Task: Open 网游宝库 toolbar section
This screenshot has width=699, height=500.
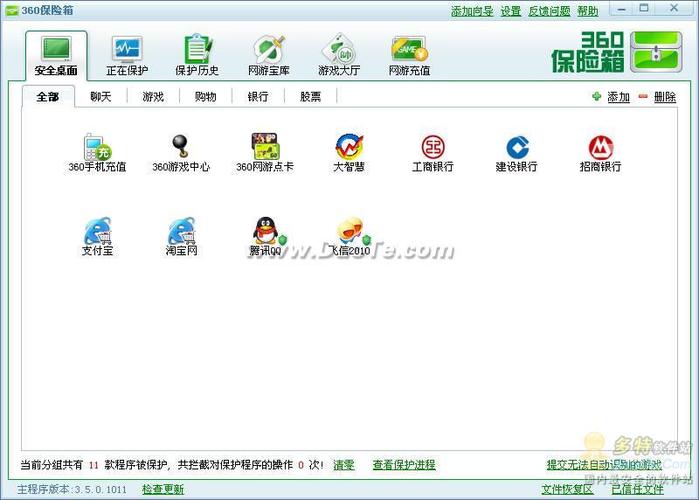Action: (x=268, y=55)
